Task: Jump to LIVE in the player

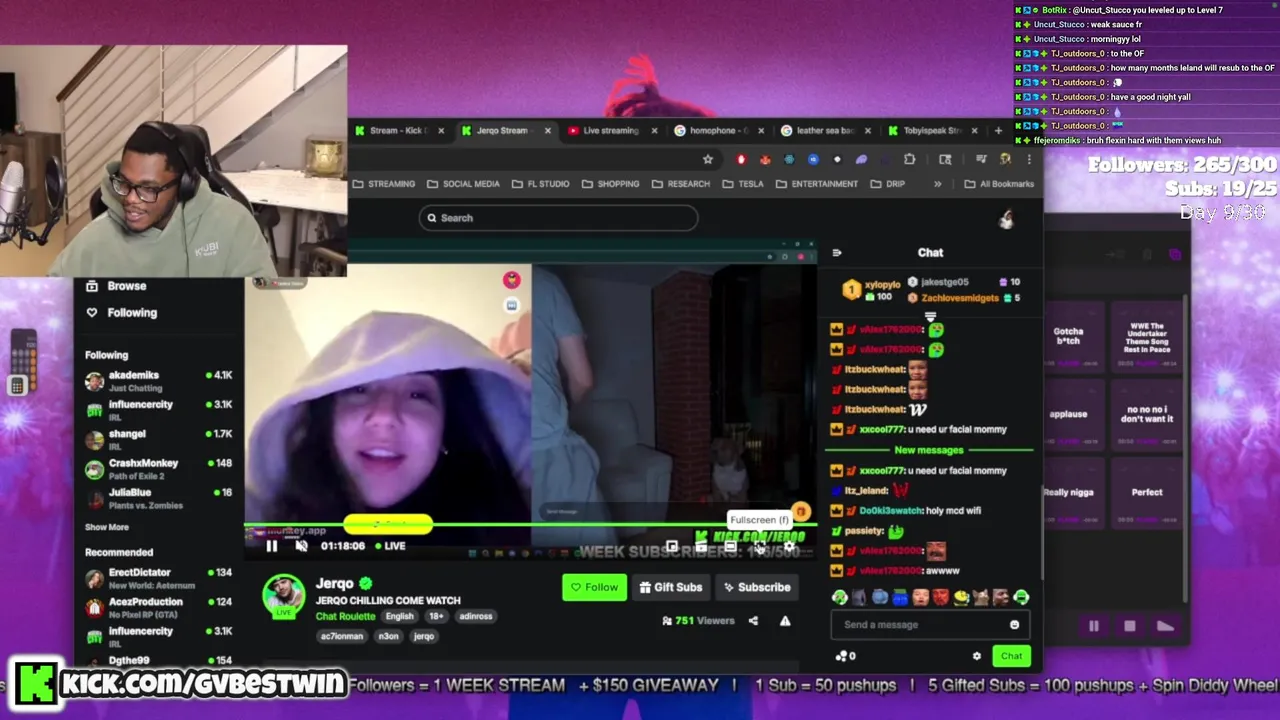Action: [390, 546]
